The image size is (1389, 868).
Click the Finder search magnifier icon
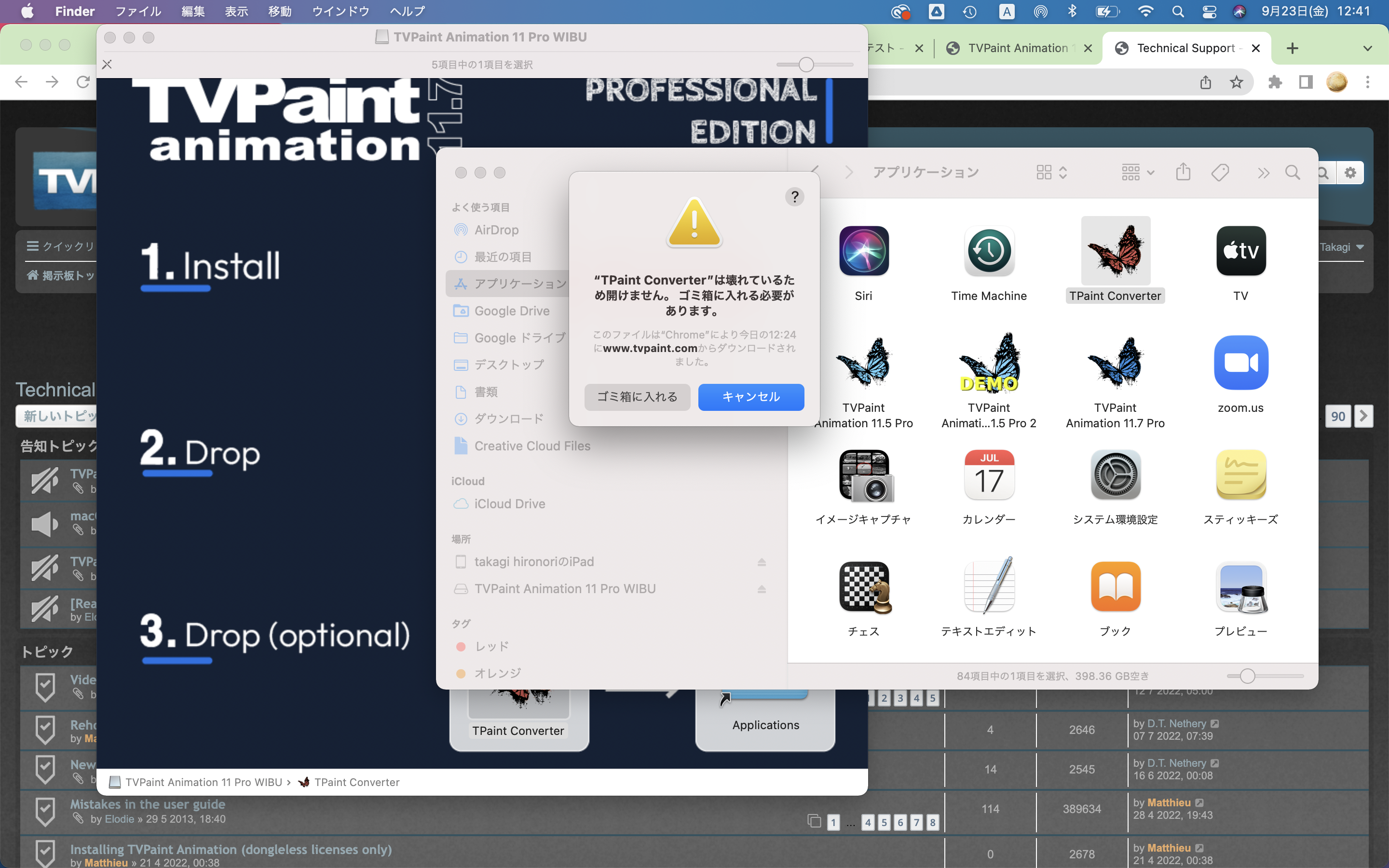pos(1293,172)
